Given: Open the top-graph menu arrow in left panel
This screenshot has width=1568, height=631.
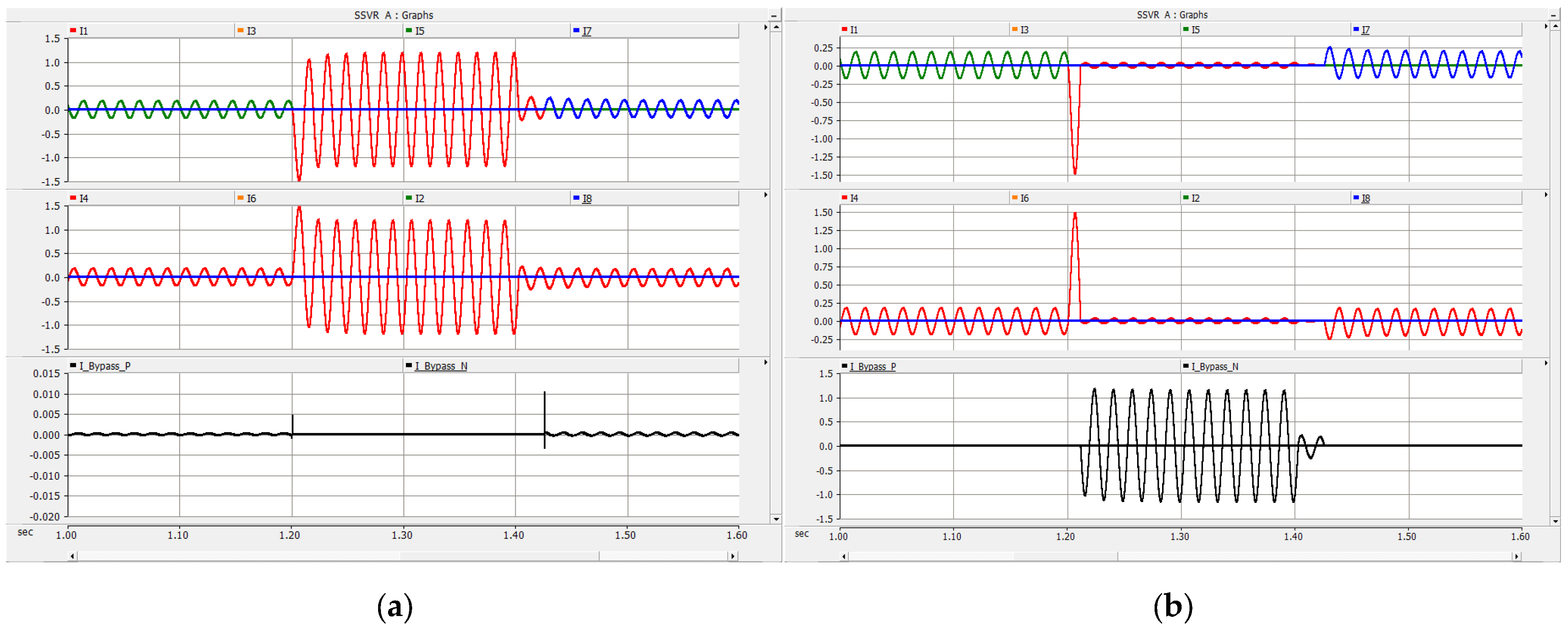Looking at the screenshot, I should point(765,27).
